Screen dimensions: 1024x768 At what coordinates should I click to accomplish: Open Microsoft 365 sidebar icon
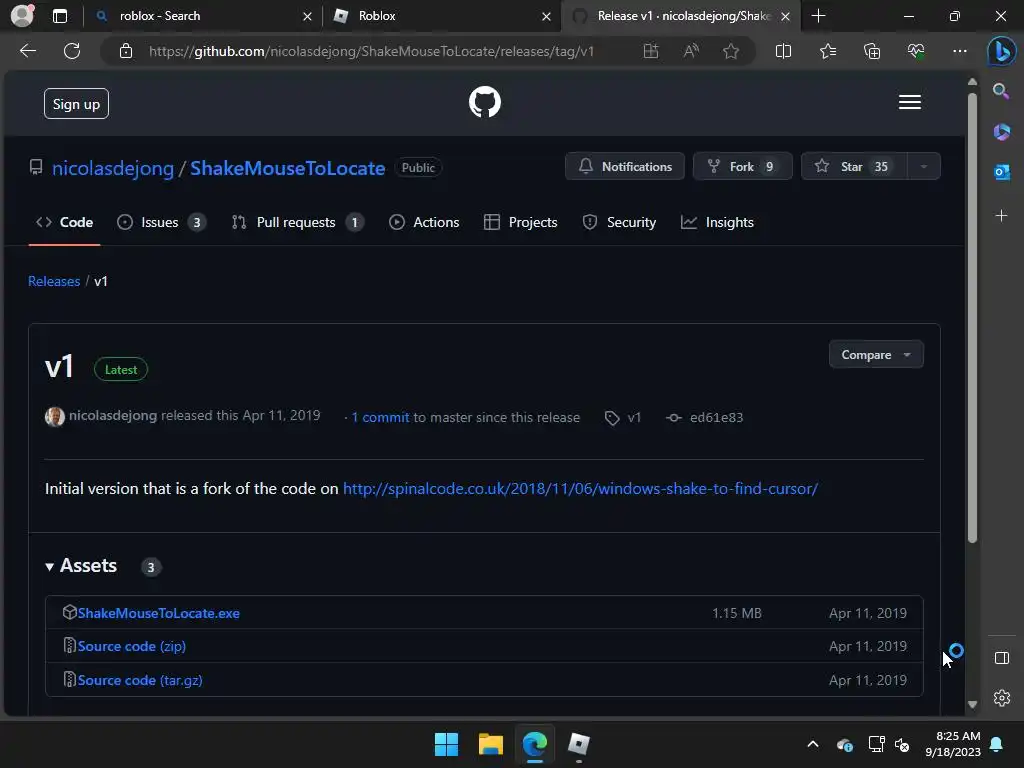pyautogui.click(x=1001, y=132)
